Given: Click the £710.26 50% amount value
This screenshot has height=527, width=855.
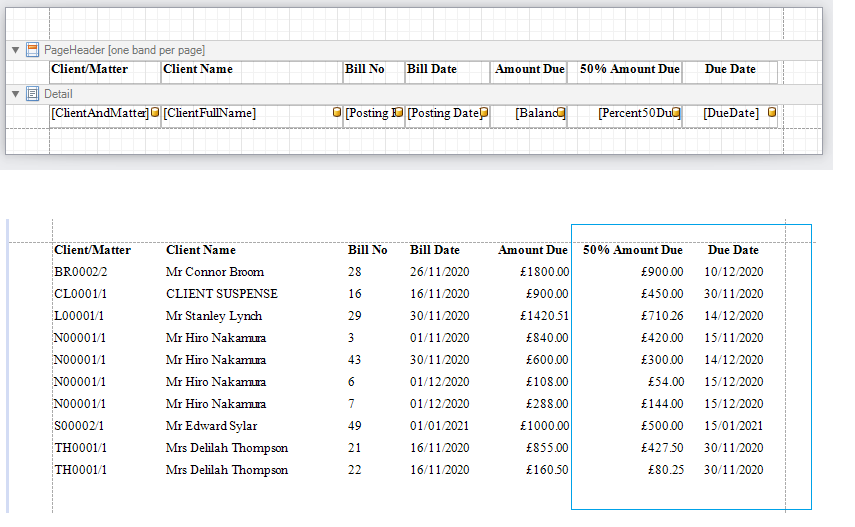Looking at the screenshot, I should 662,316.
